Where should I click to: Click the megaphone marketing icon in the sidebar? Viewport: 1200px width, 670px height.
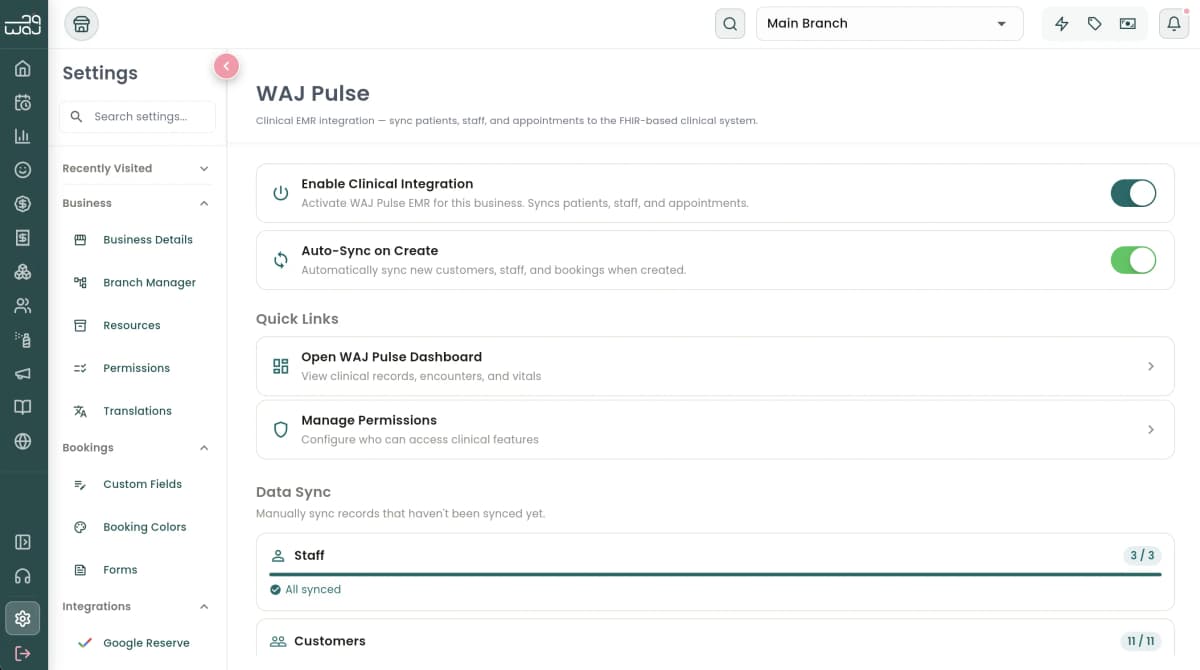[x=22, y=373]
